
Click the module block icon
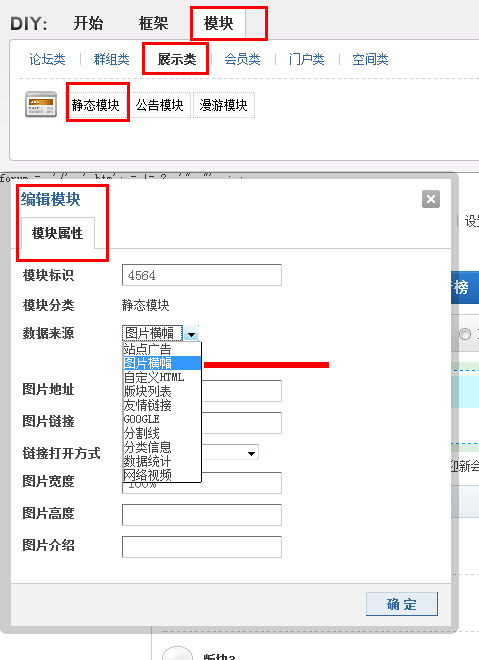pyautogui.click(x=41, y=104)
